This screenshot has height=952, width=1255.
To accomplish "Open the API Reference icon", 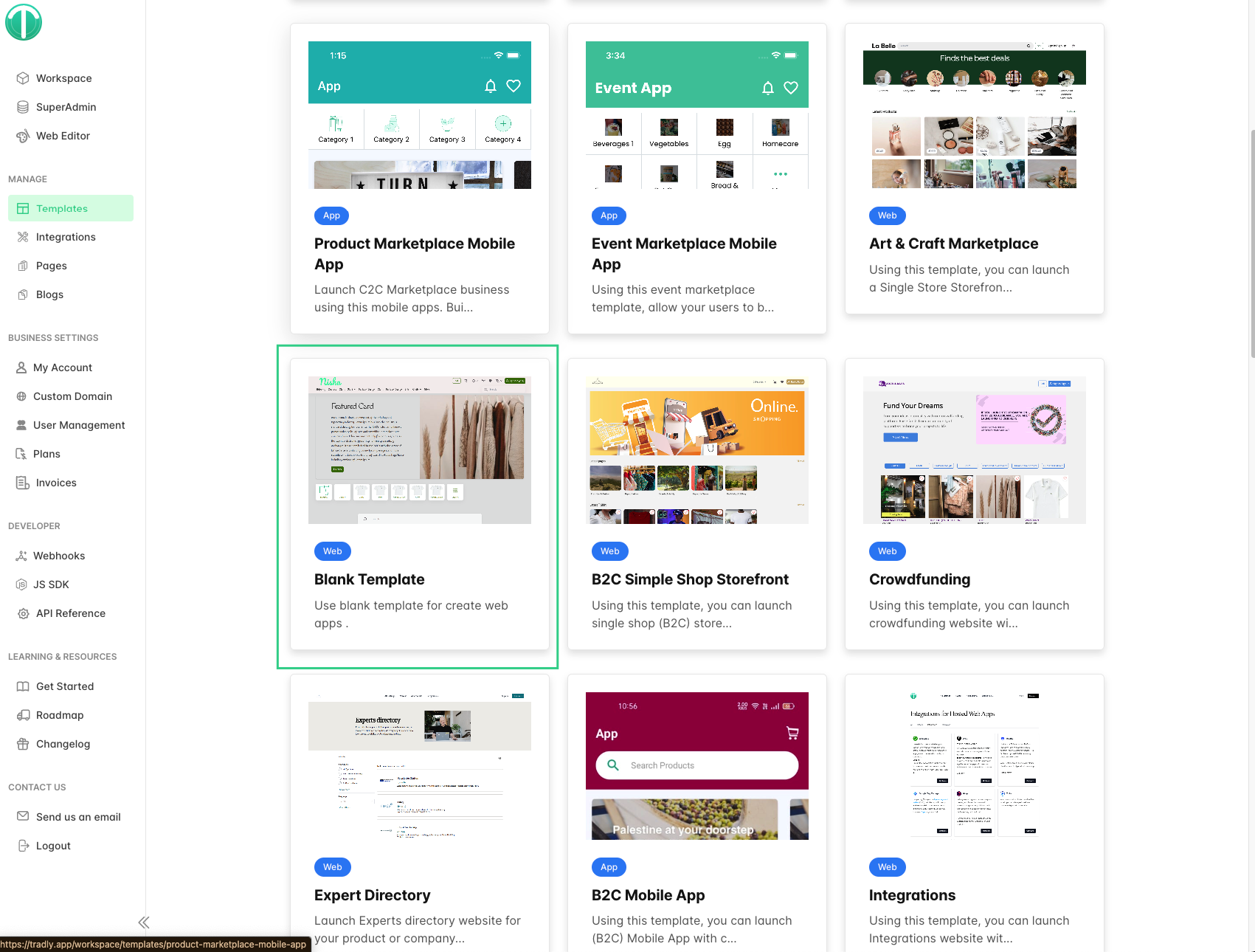I will pyautogui.click(x=23, y=613).
